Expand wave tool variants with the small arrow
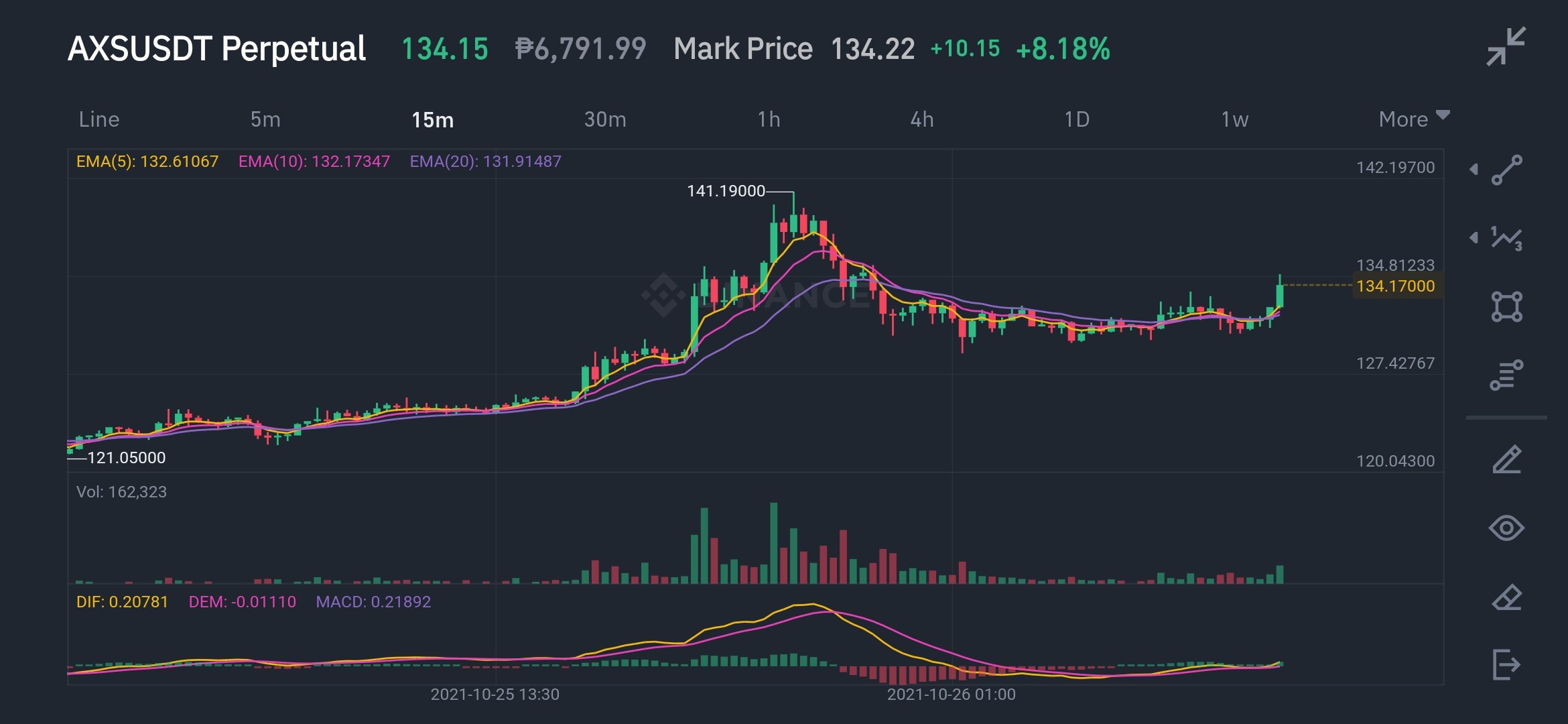 point(1474,237)
